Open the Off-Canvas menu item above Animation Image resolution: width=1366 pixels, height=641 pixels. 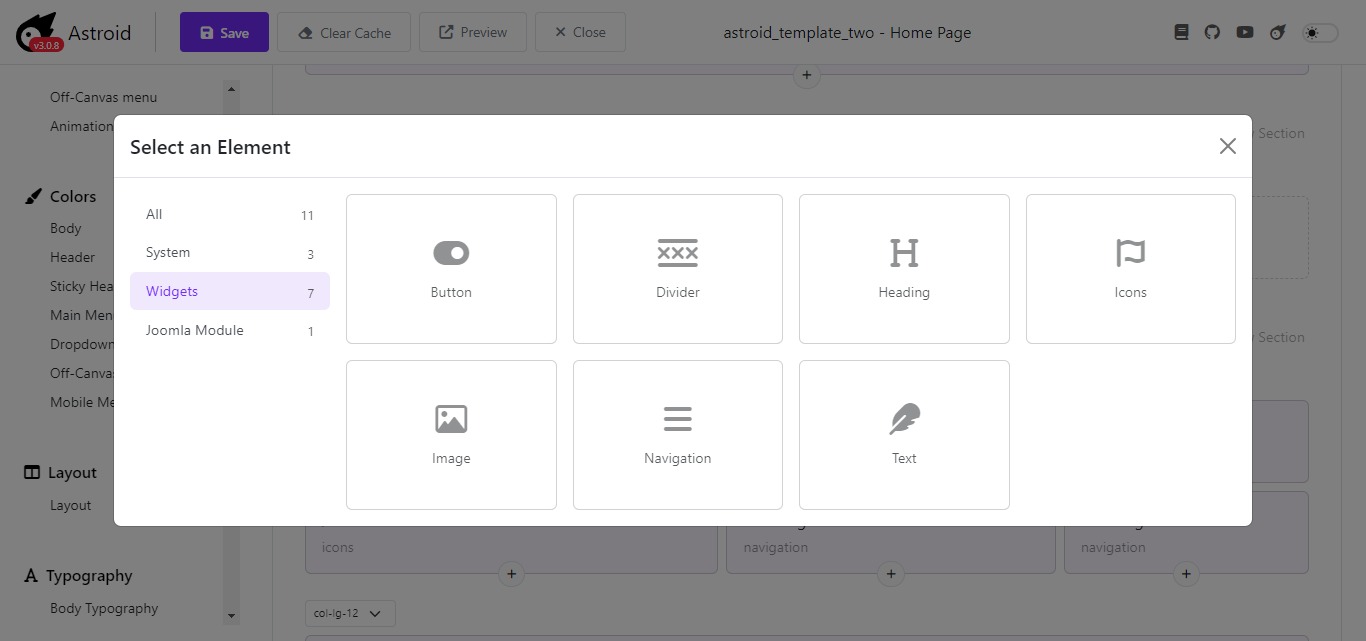(104, 97)
